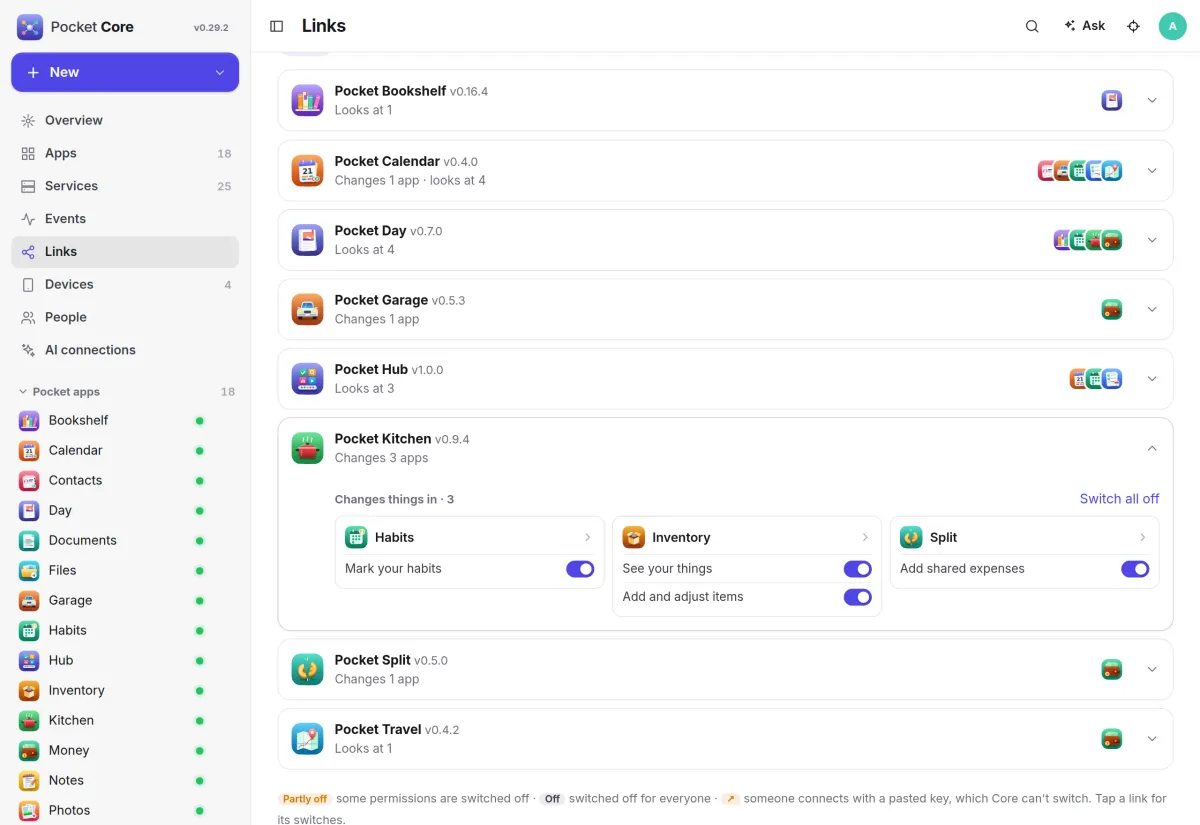
Task: Click the Habits icon in Kitchen card
Action: click(x=356, y=537)
